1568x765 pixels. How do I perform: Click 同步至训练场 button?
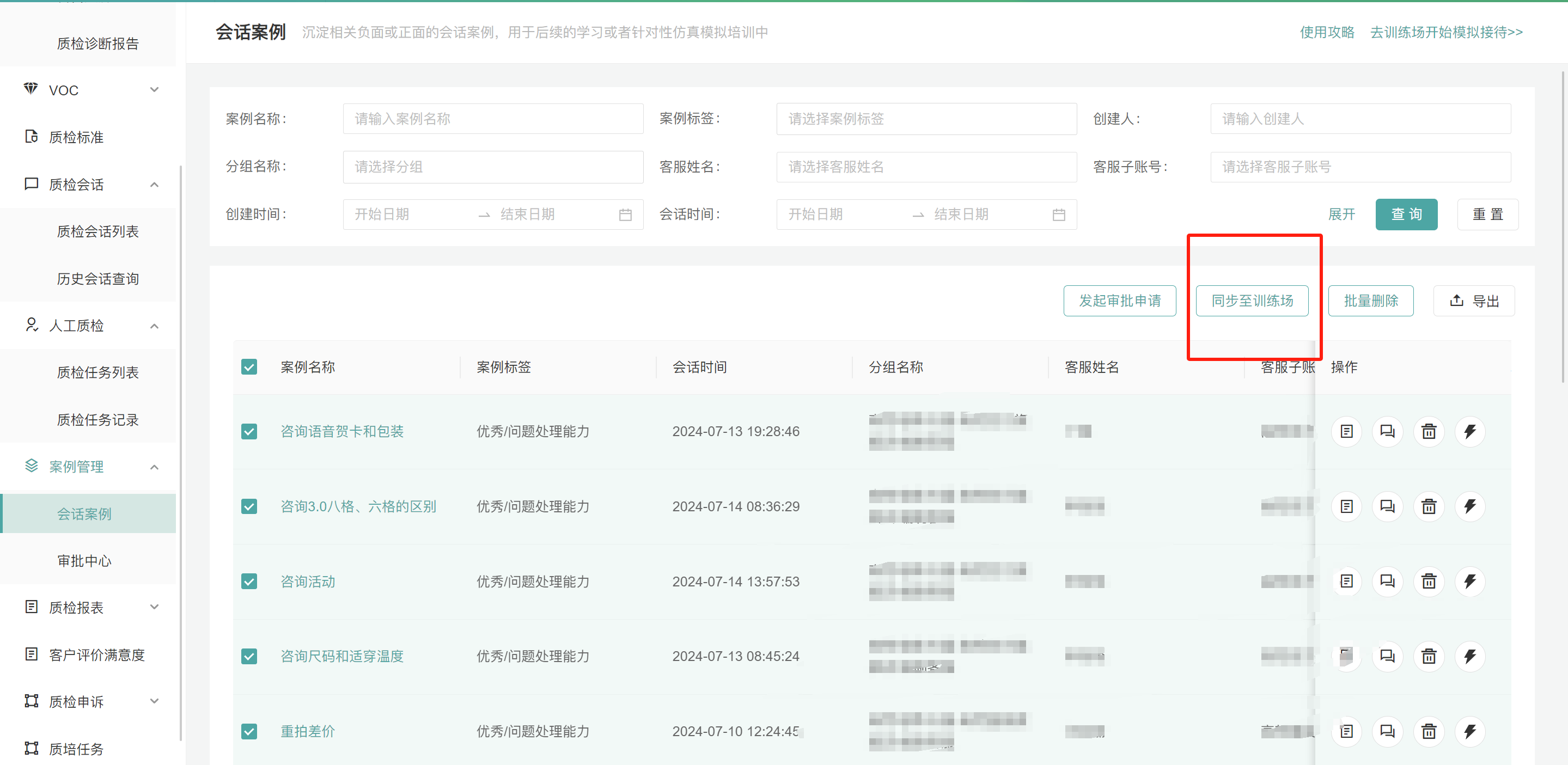(1252, 301)
